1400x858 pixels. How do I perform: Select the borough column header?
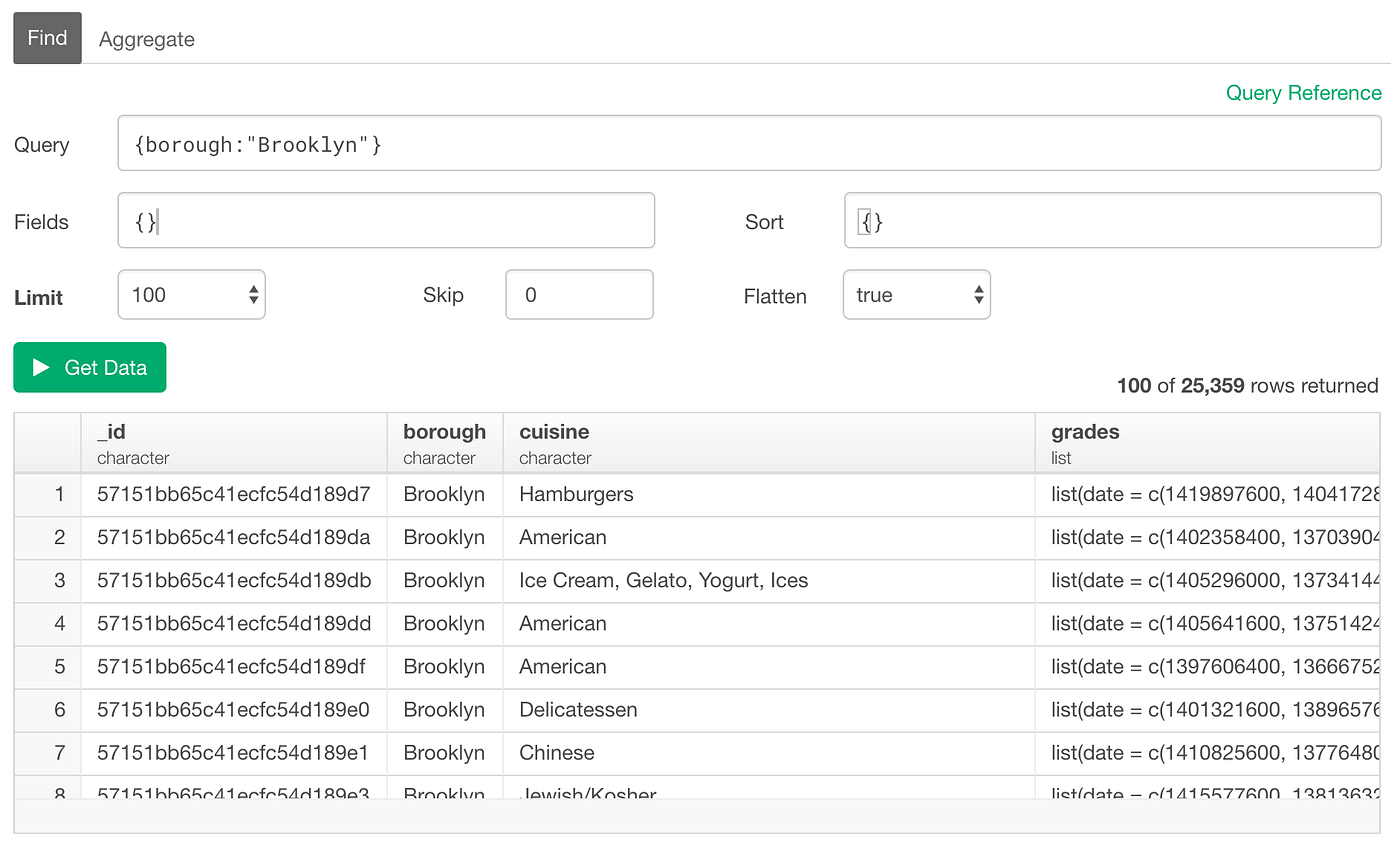(x=444, y=432)
